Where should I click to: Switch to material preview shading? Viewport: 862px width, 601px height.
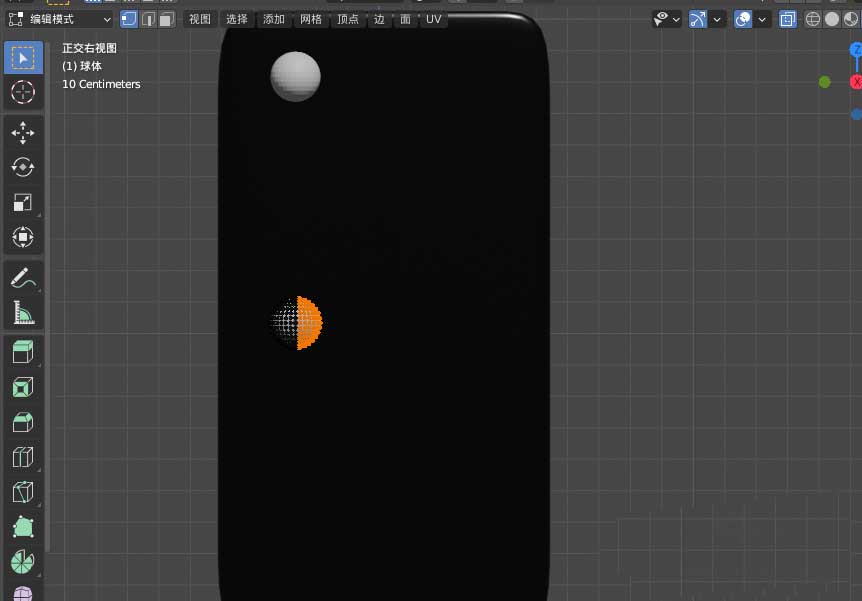(x=851, y=19)
